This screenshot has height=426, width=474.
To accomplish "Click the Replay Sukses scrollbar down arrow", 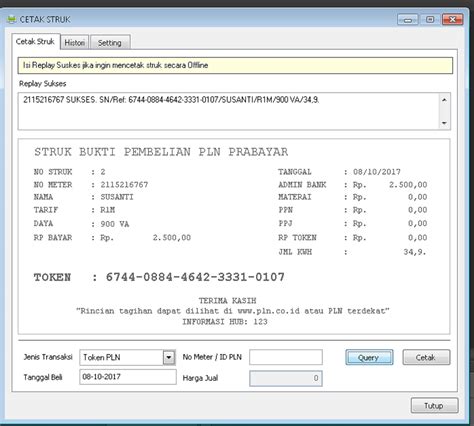I will (x=444, y=123).
